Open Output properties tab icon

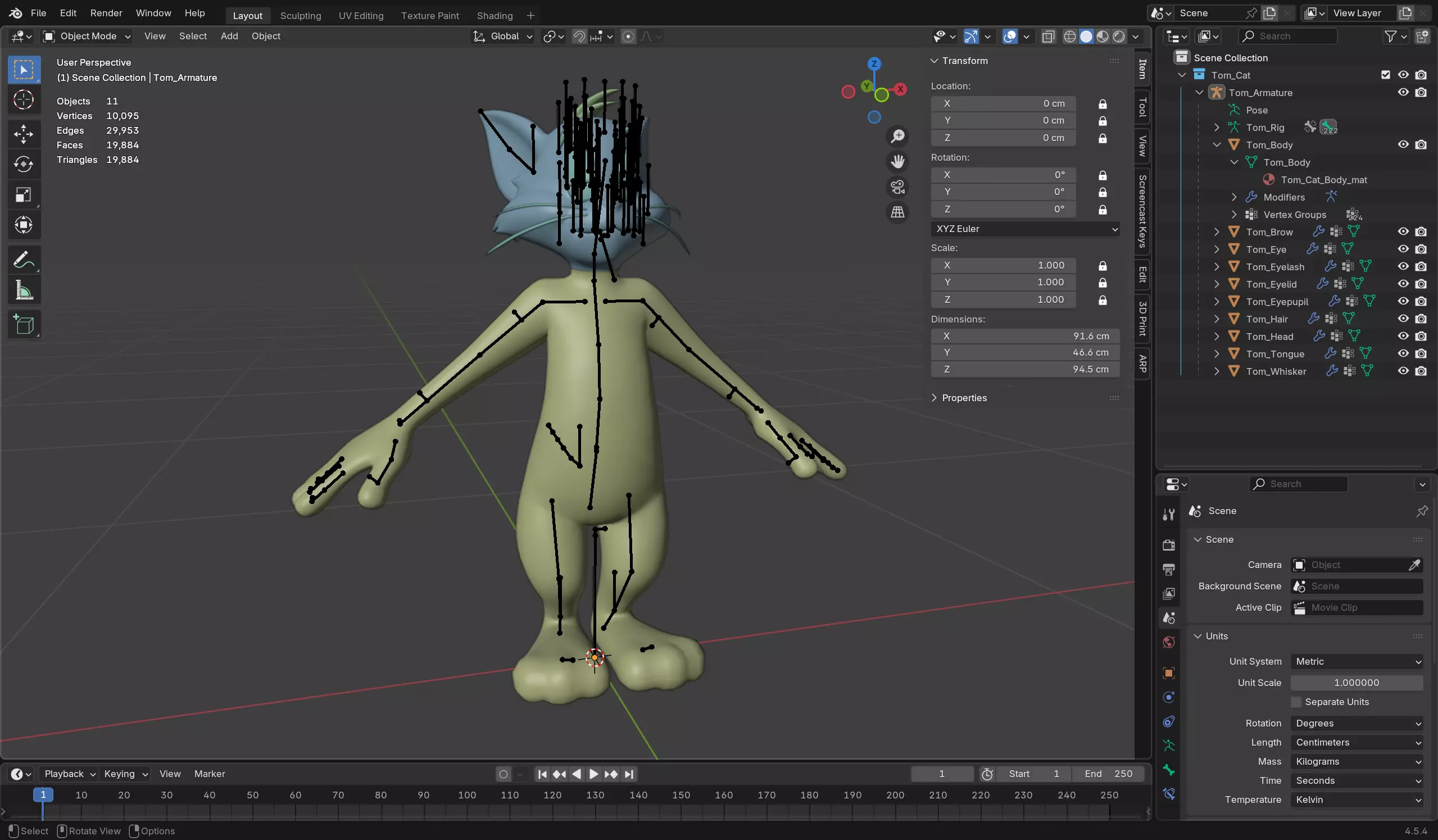(x=1169, y=570)
